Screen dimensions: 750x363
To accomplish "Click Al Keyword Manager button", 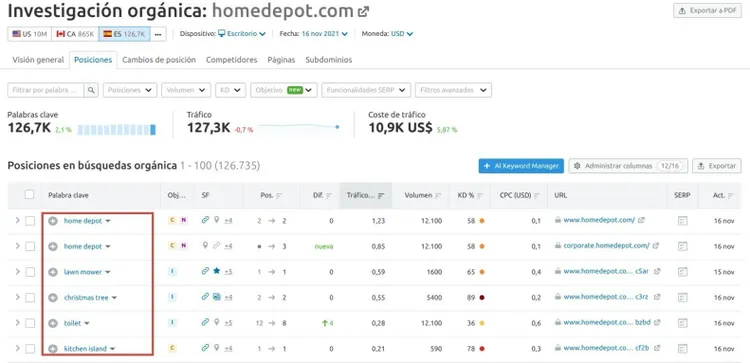I will (521, 166).
